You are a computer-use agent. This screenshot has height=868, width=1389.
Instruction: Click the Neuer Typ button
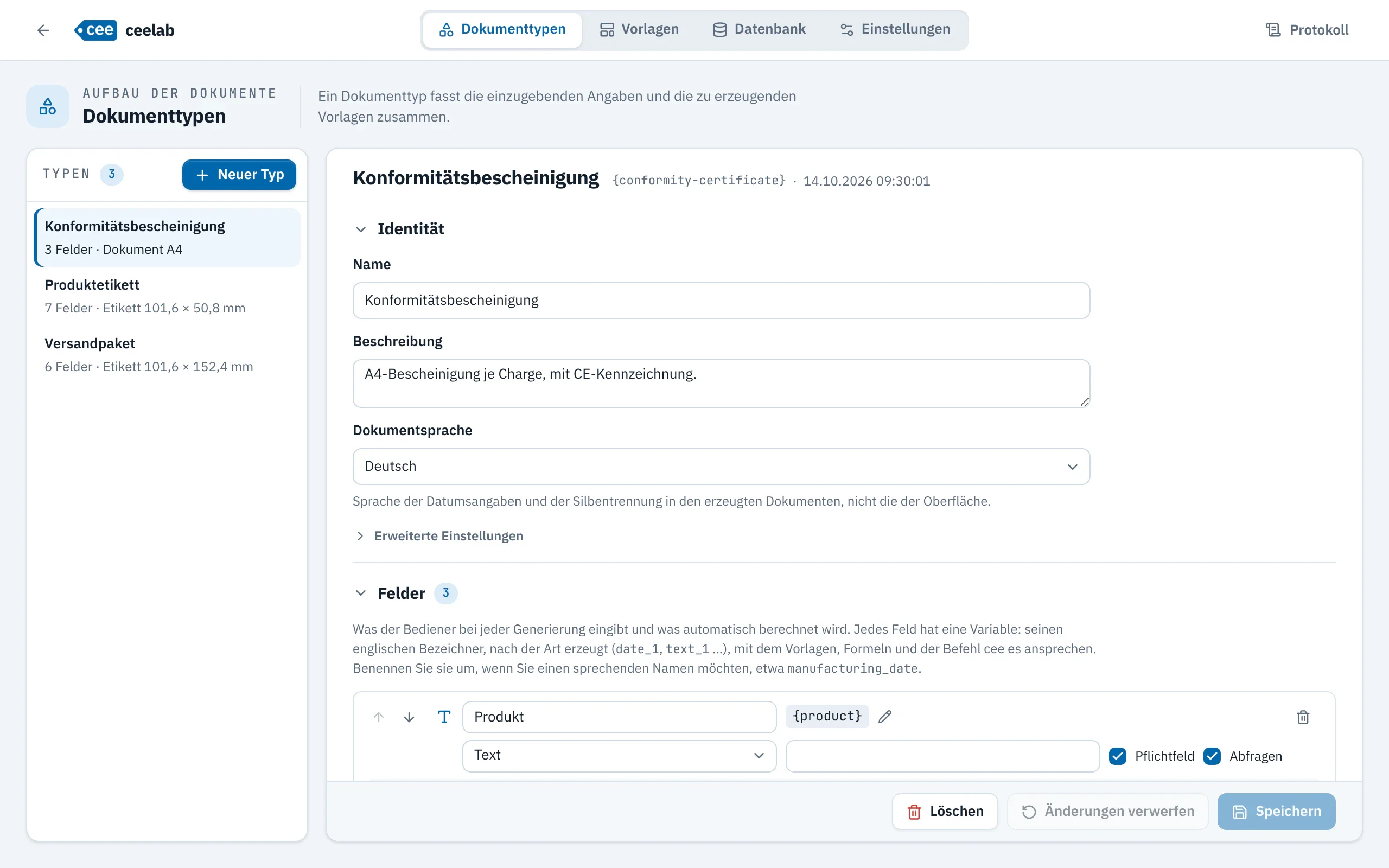239,174
